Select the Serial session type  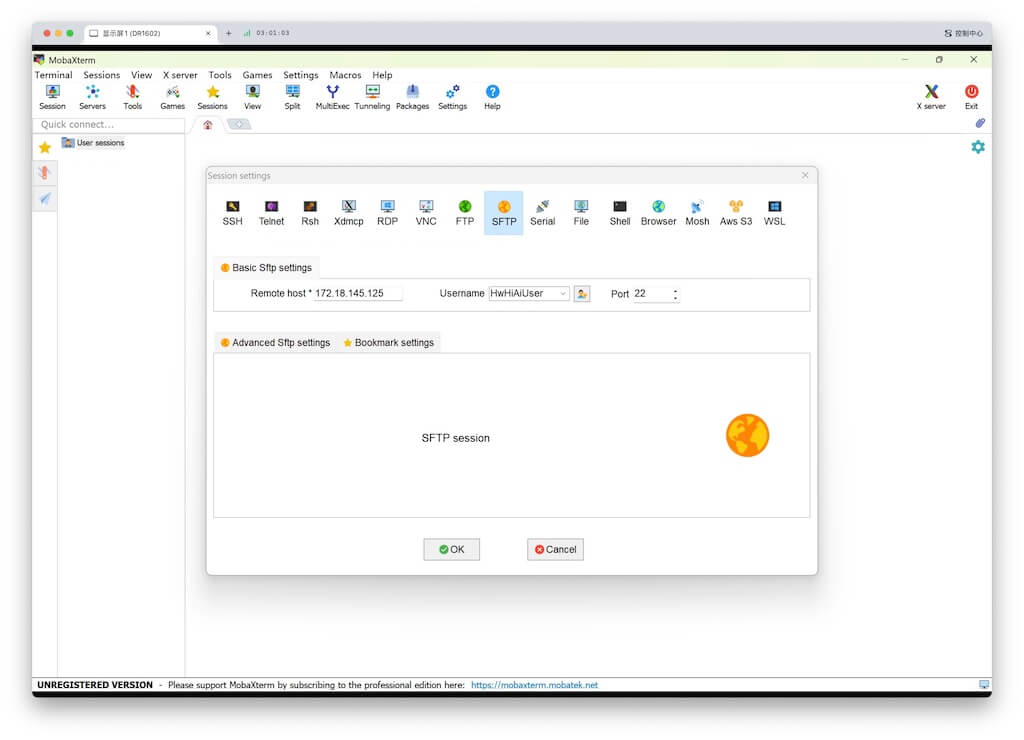542,212
